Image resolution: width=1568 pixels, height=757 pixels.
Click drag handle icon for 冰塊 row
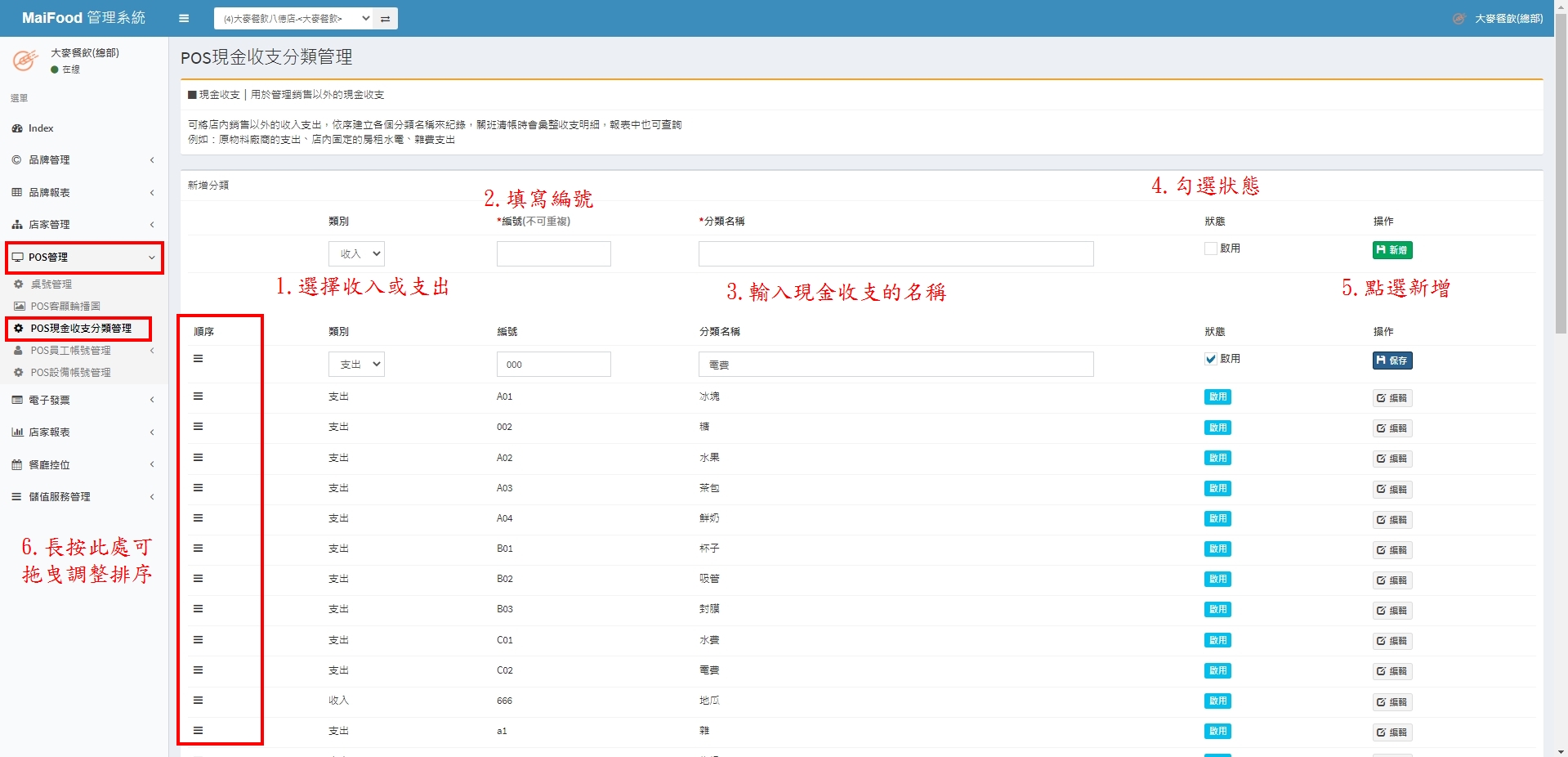(198, 396)
